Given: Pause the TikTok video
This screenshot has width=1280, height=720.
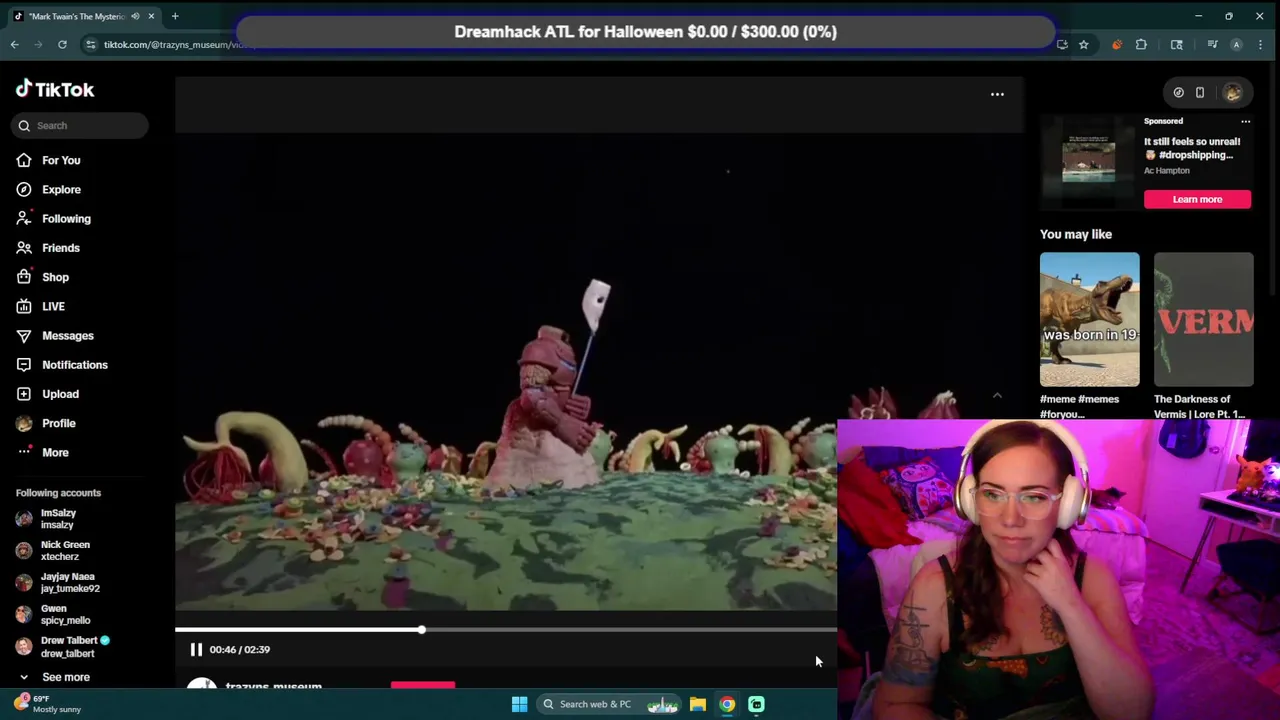Looking at the screenshot, I should (x=196, y=650).
